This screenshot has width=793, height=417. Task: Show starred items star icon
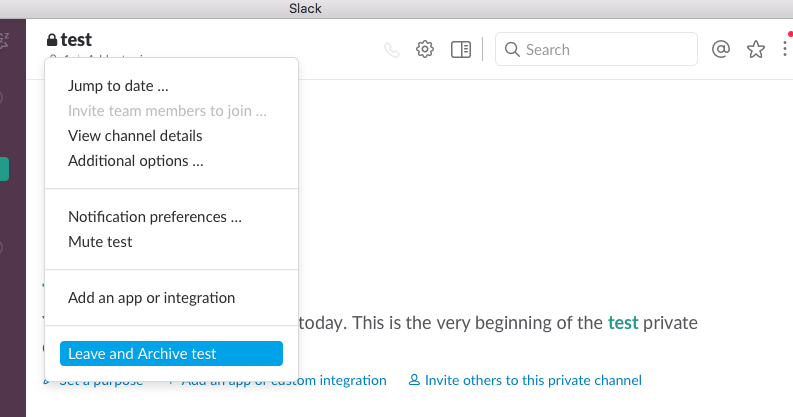click(756, 49)
